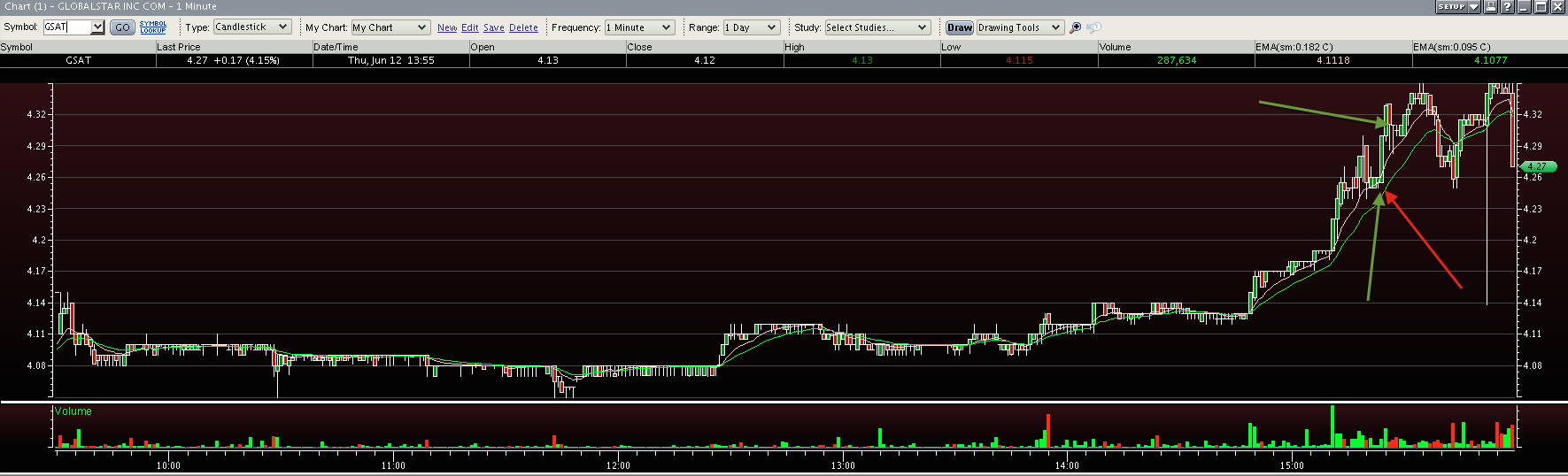Viewport: 1568px width, 476px height.
Task: Click the Symbol Lookup icon
Action: pyautogui.click(x=153, y=27)
